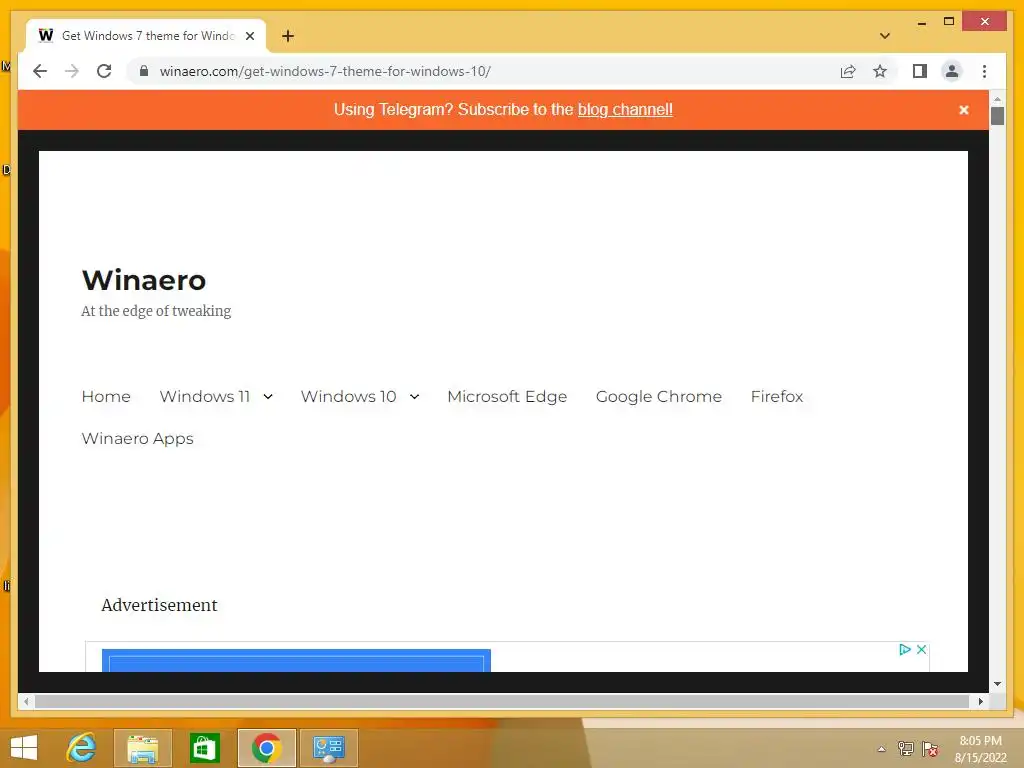The image size is (1024, 768).
Task: Click the scroll down arrow
Action: [x=997, y=684]
